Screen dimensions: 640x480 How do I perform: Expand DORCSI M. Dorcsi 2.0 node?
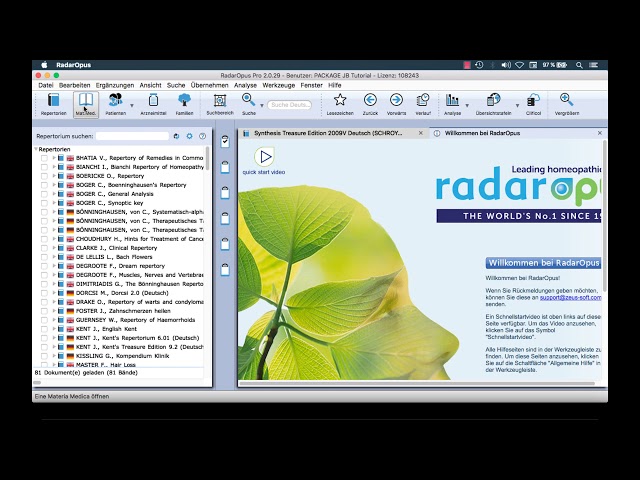tap(53, 293)
